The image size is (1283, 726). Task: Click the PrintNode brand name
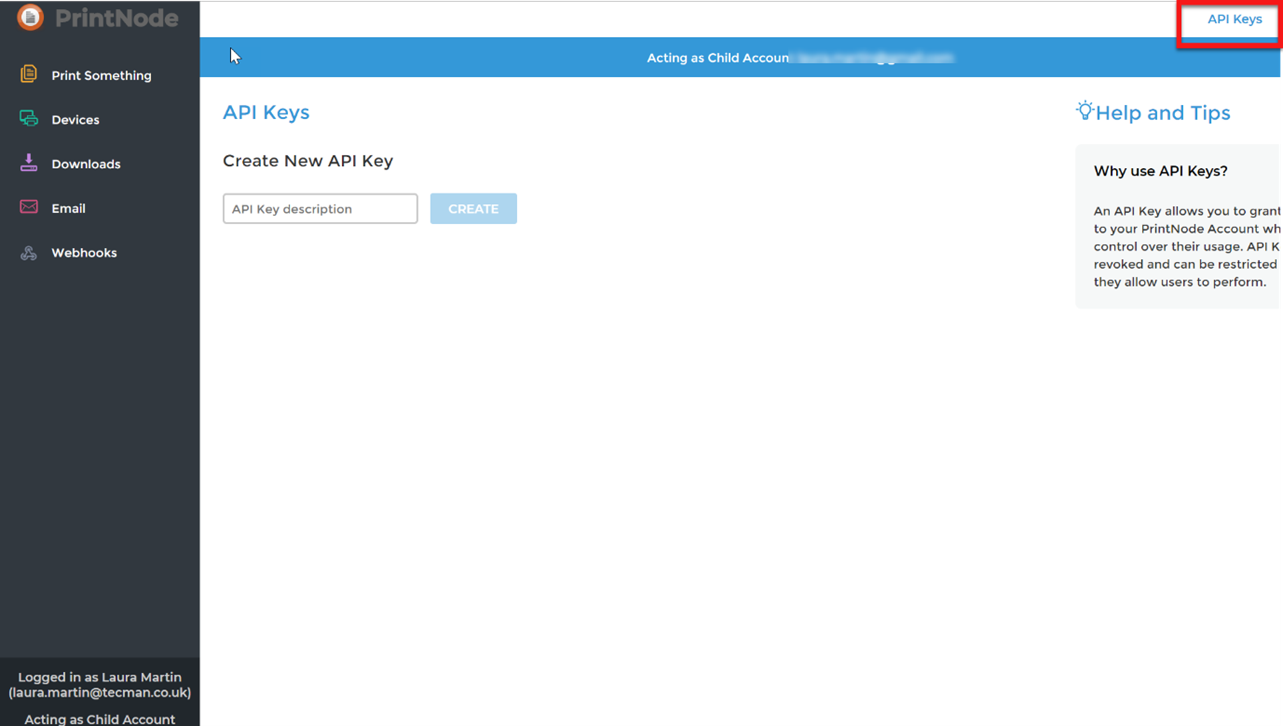point(117,18)
